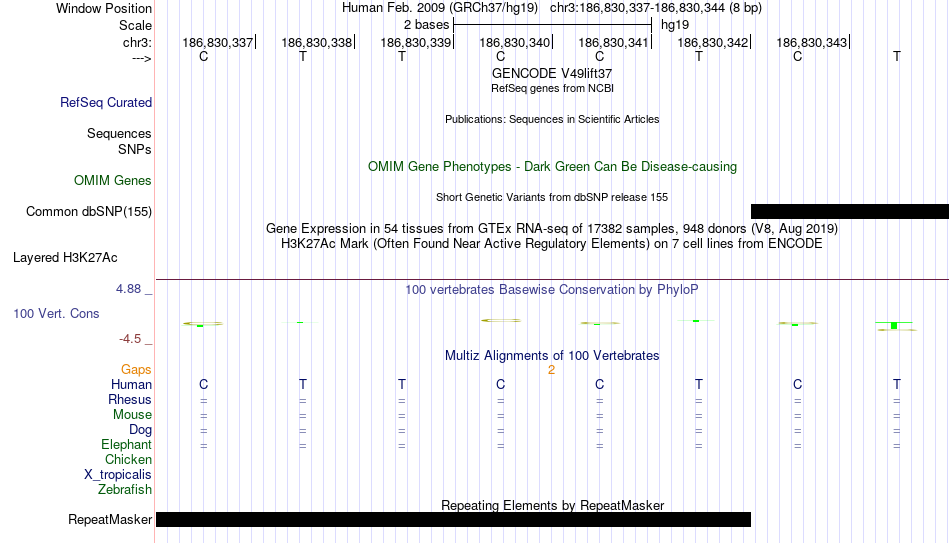Click the Chicken alignment row label
The image size is (950, 543).
(128, 459)
